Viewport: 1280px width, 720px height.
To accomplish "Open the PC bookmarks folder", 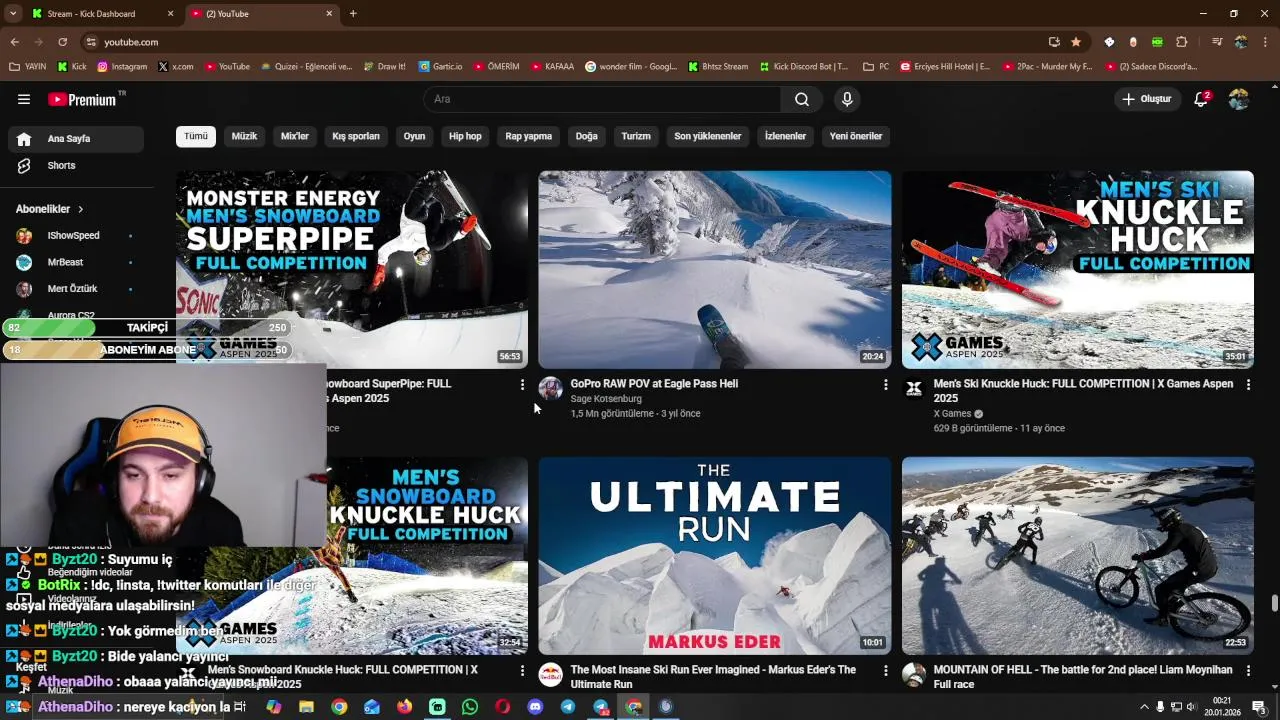I will click(x=875, y=67).
